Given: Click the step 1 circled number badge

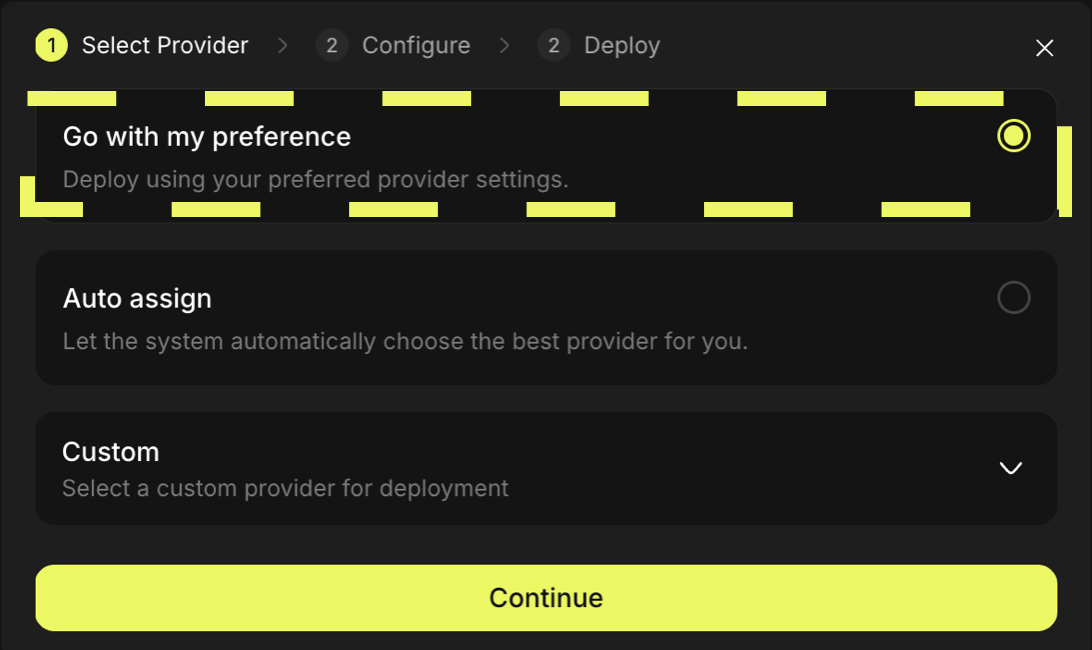Looking at the screenshot, I should [51, 45].
